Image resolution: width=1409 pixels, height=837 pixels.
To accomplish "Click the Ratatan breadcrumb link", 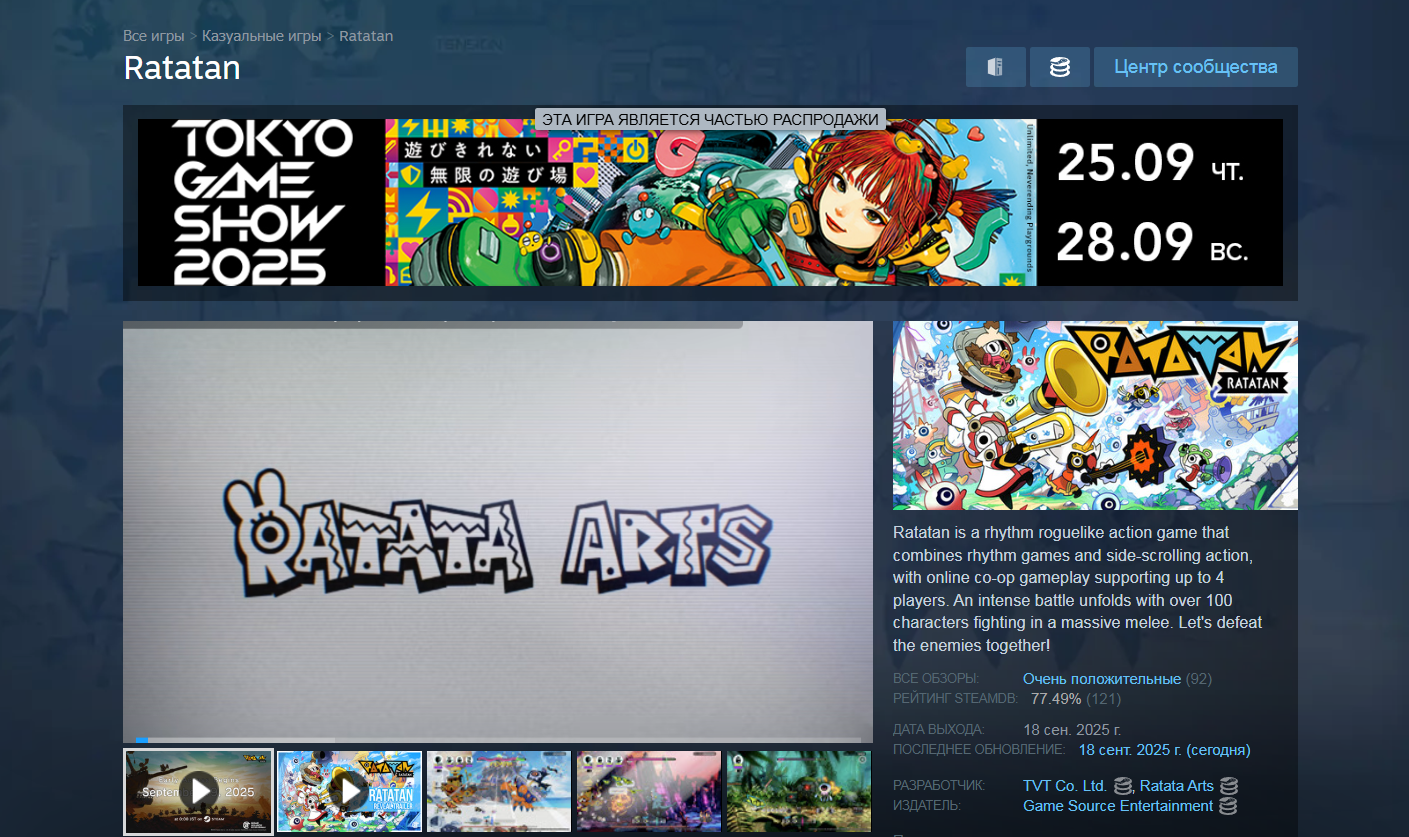I will click(x=366, y=36).
